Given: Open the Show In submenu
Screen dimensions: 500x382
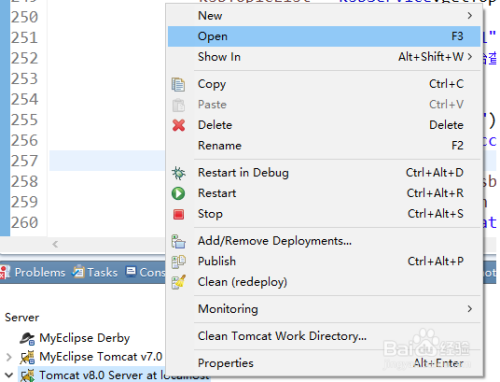Looking at the screenshot, I should pyautogui.click(x=324, y=57).
